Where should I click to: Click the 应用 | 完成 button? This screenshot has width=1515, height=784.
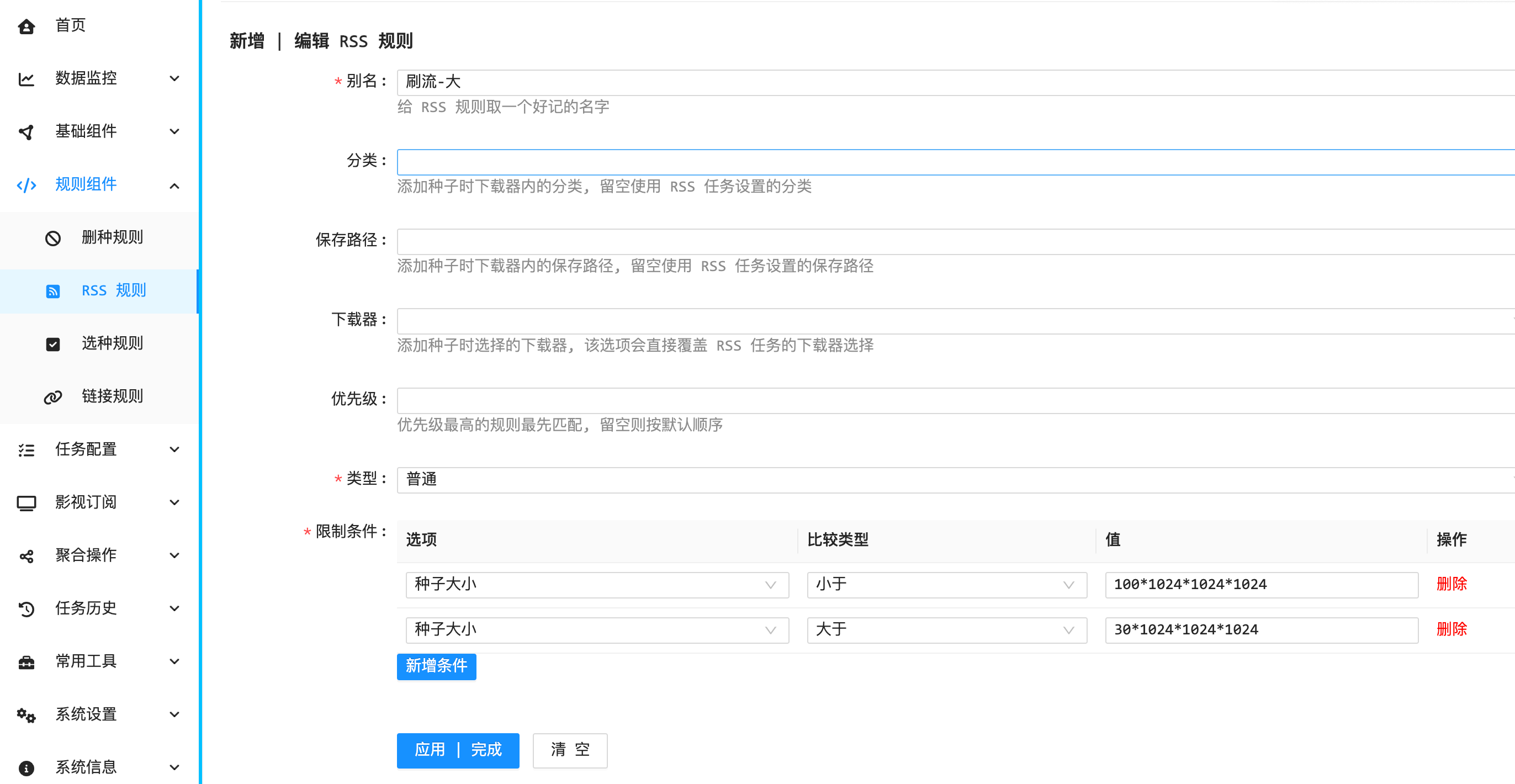[458, 750]
